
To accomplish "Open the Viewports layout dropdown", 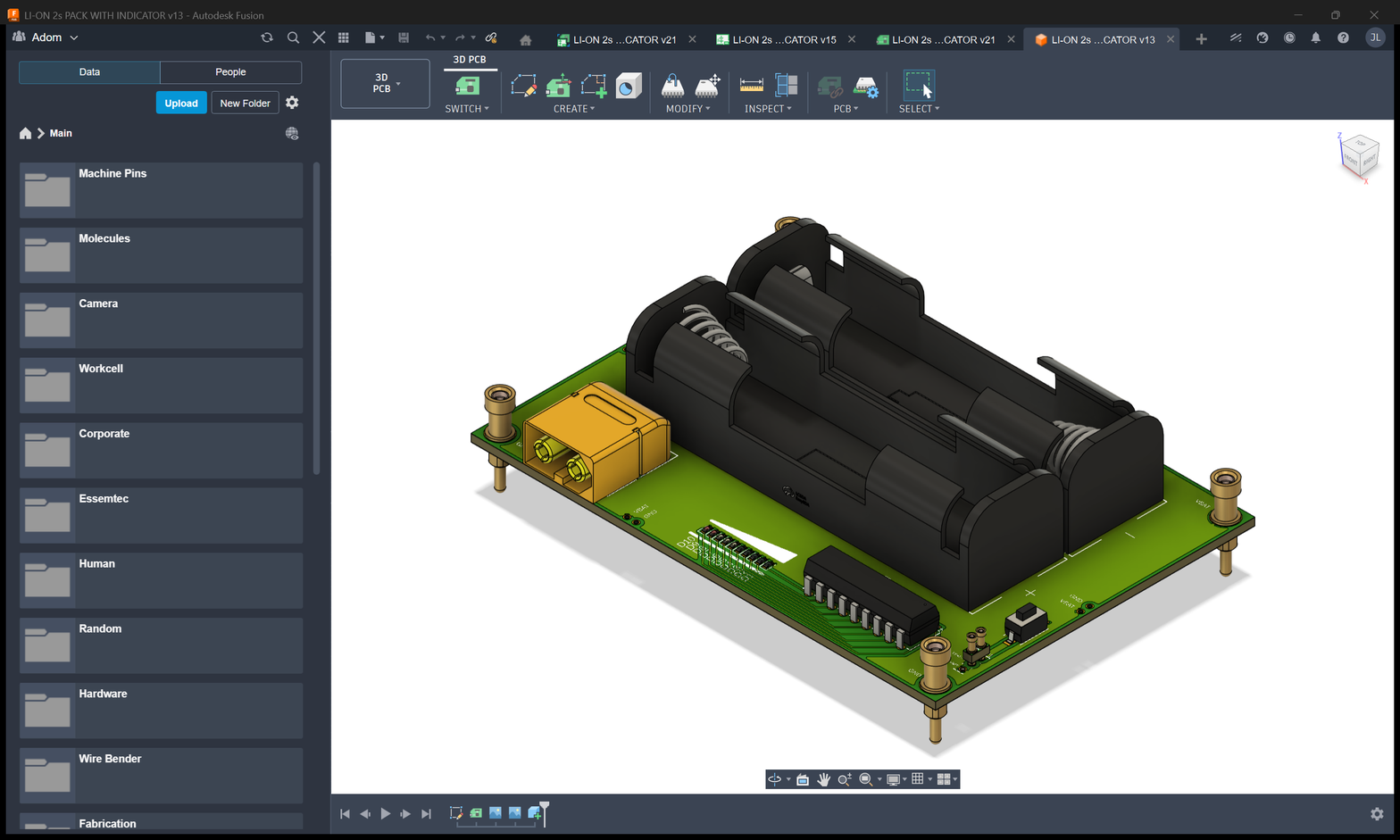I will point(947,779).
